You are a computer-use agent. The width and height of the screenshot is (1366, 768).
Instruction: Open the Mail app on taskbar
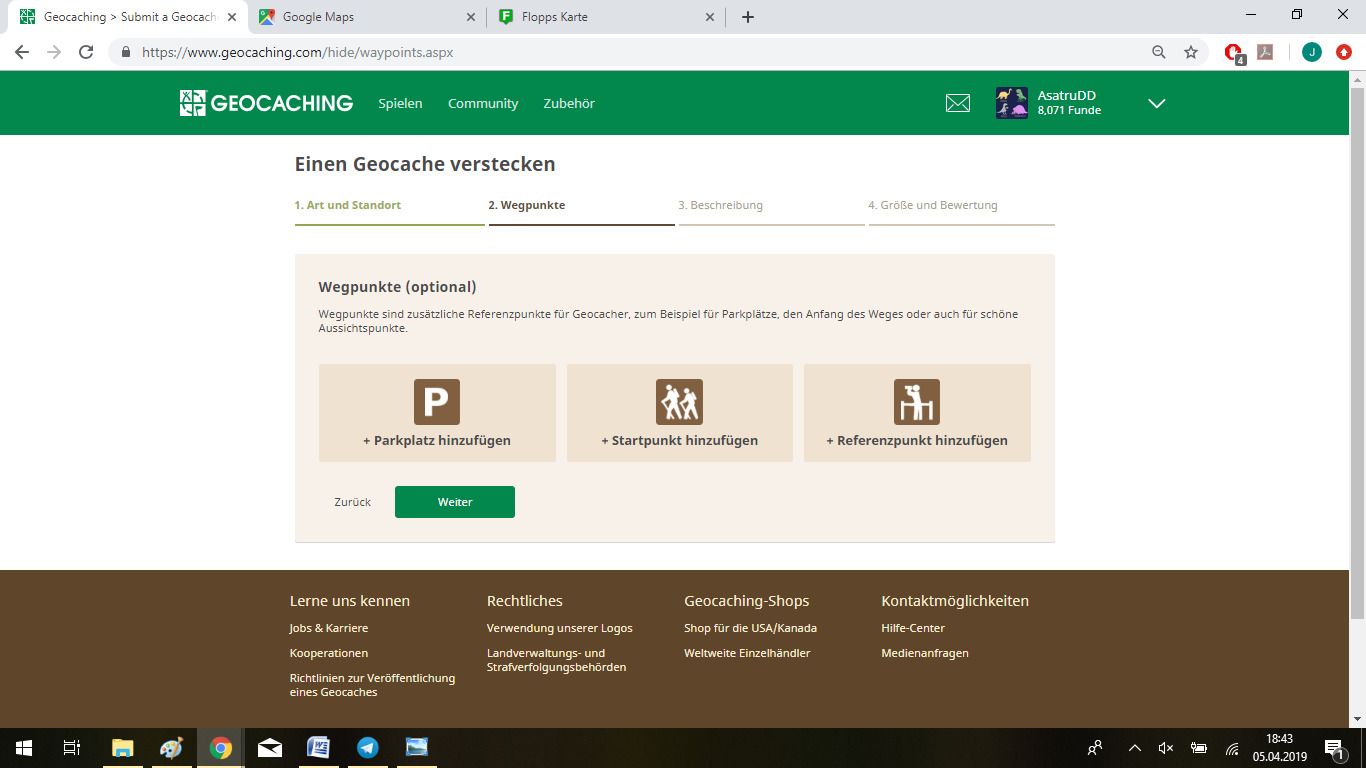270,747
